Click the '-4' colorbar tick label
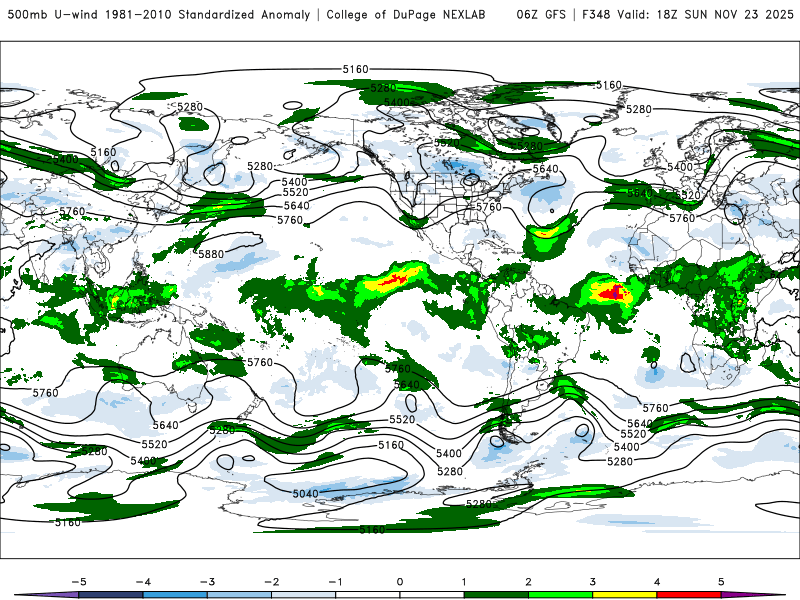The image size is (800, 600). pyautogui.click(x=143, y=582)
